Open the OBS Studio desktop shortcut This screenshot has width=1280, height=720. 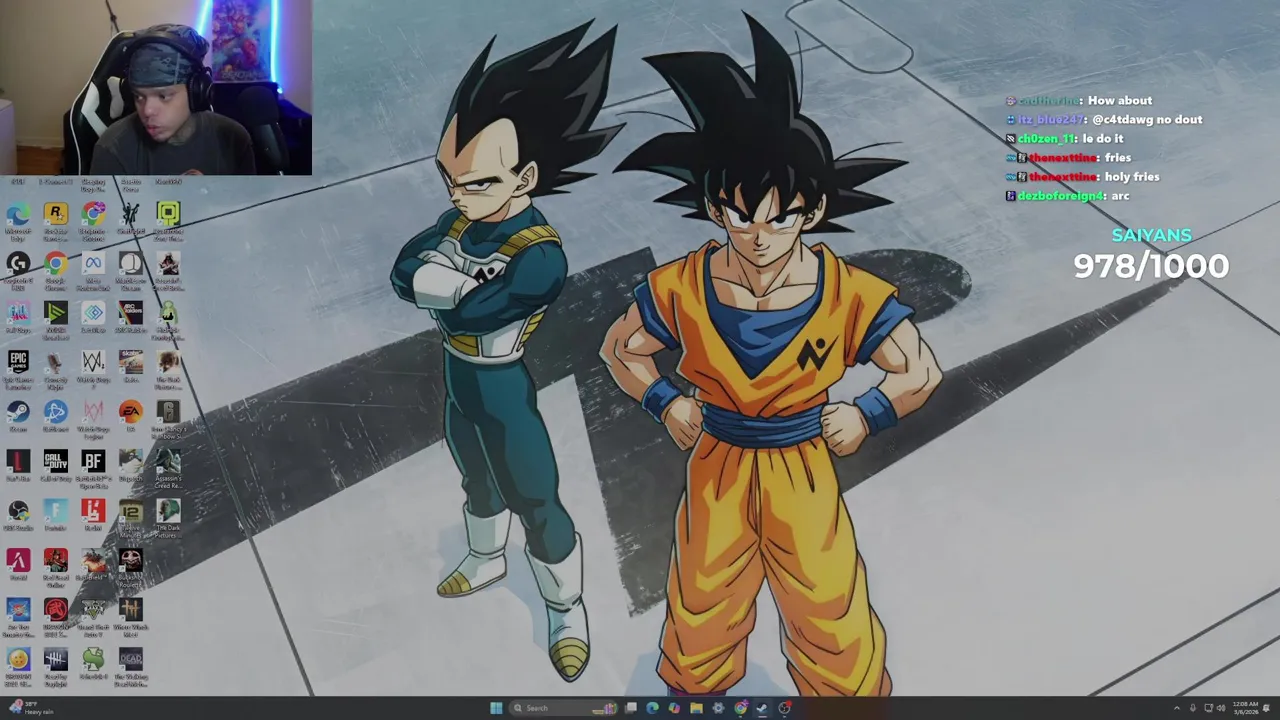point(18,515)
